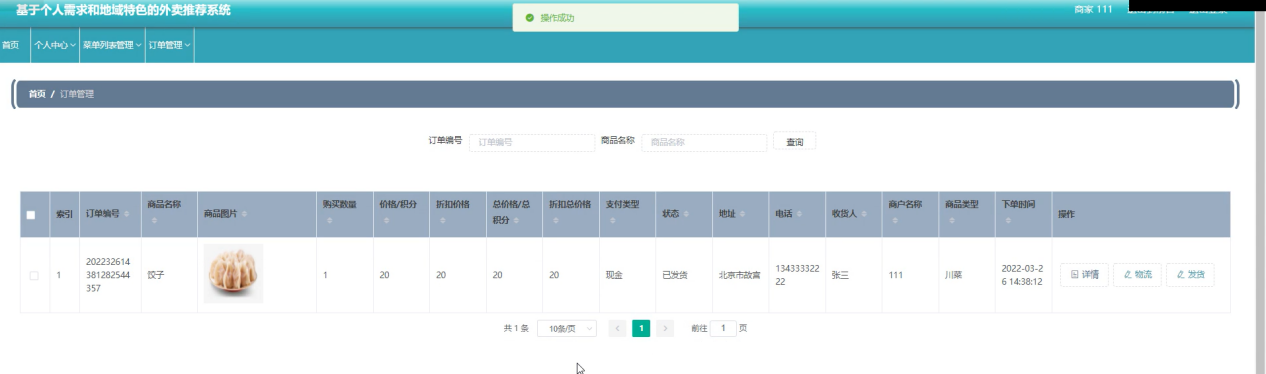Go to 首页 in top navigation
Image resolution: width=1266 pixels, height=374 pixels.
[10, 45]
